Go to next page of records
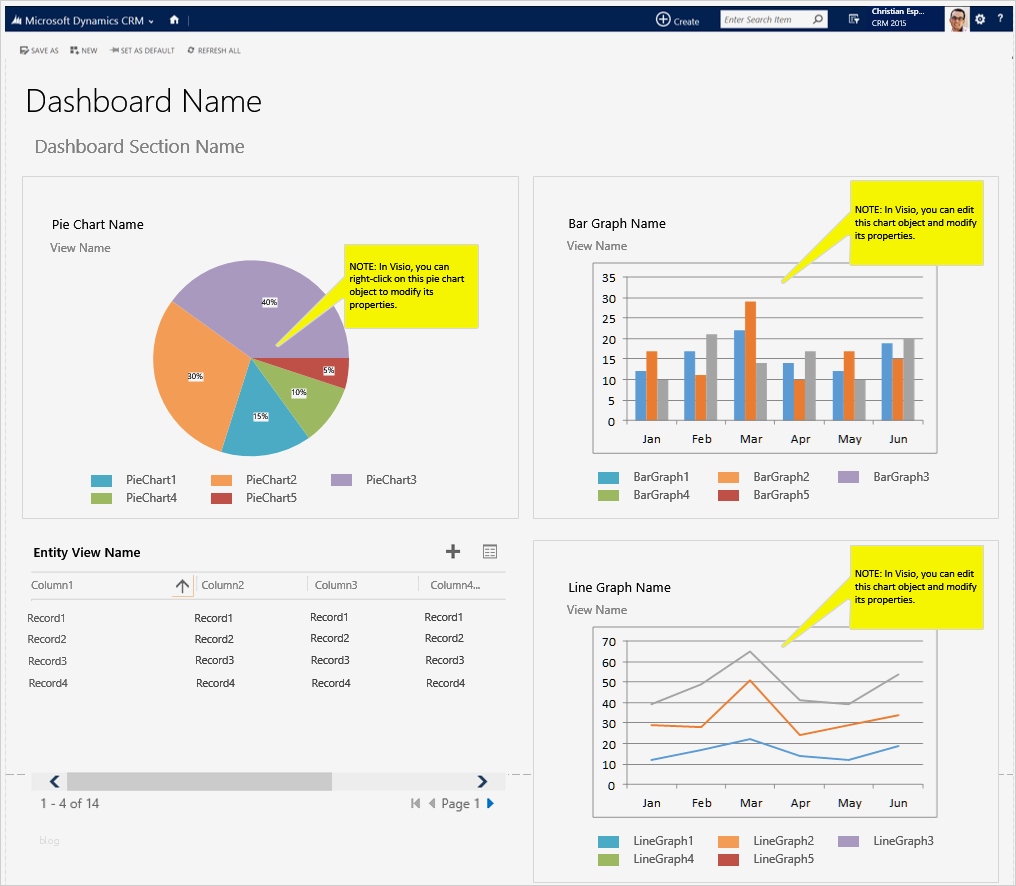This screenshot has height=886, width=1016. [490, 803]
